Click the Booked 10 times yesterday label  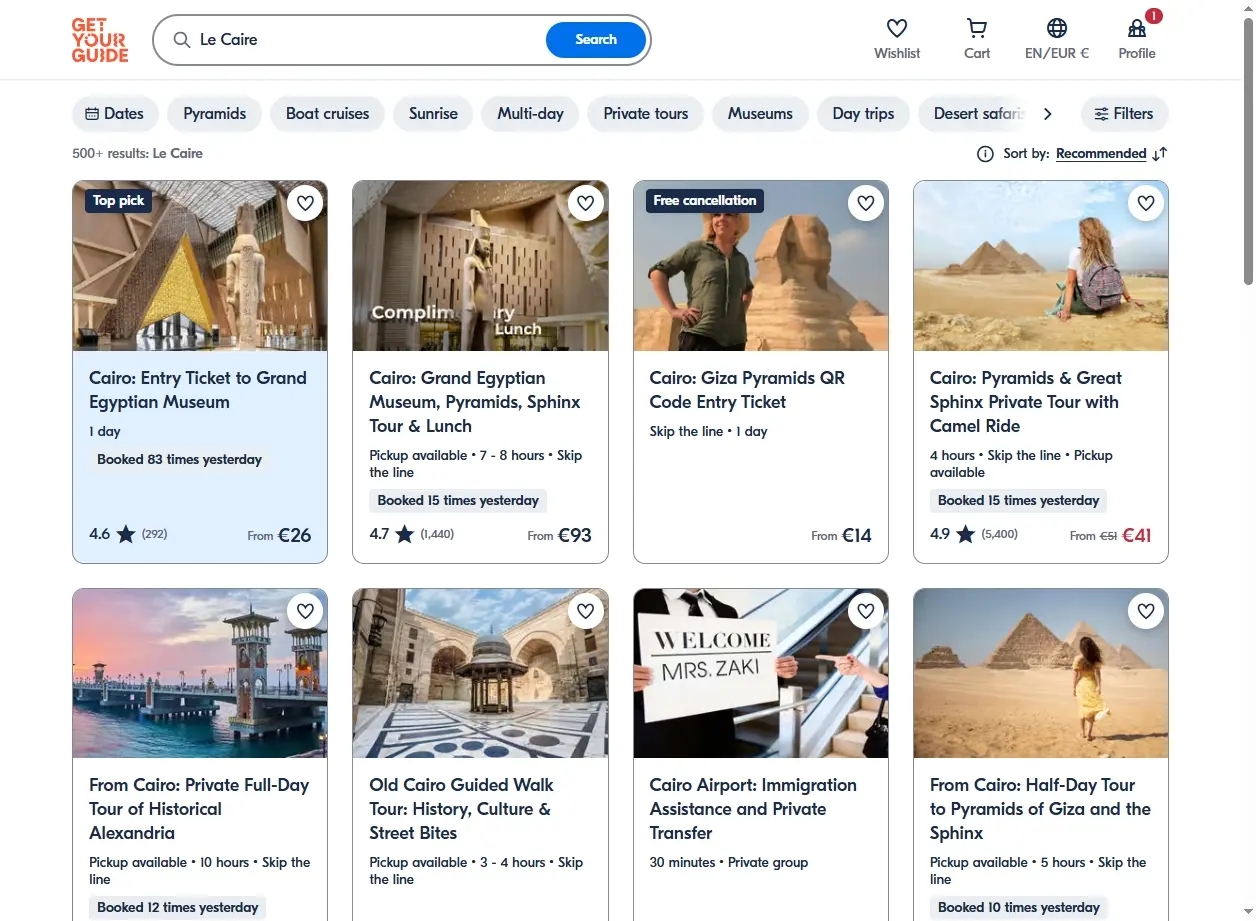[1019, 908]
